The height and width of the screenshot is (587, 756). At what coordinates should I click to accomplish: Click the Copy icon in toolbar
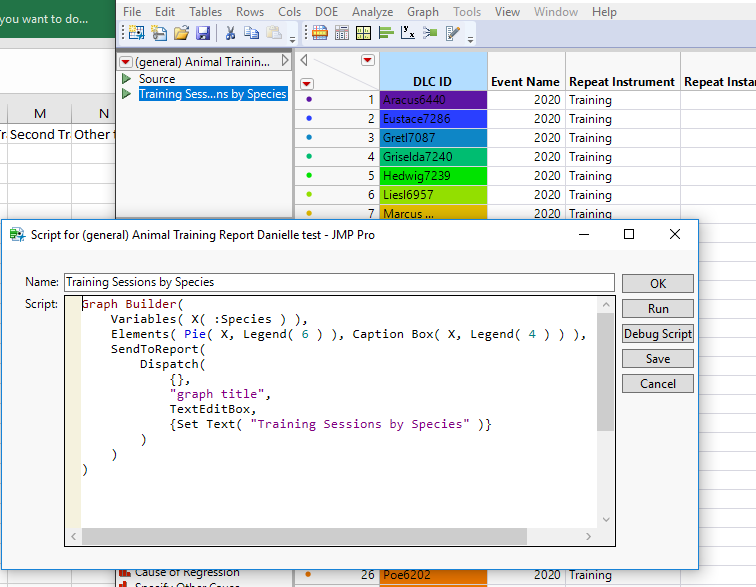[253, 33]
